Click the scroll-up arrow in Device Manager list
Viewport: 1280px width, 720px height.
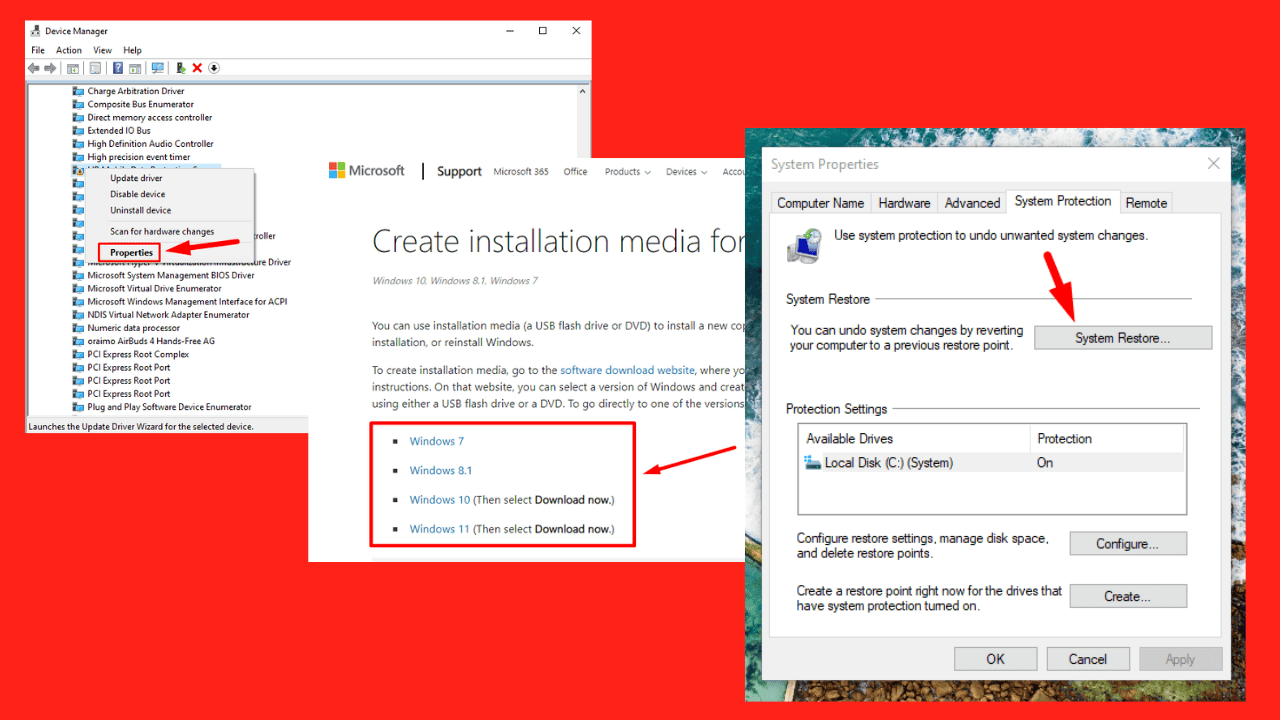coord(583,91)
